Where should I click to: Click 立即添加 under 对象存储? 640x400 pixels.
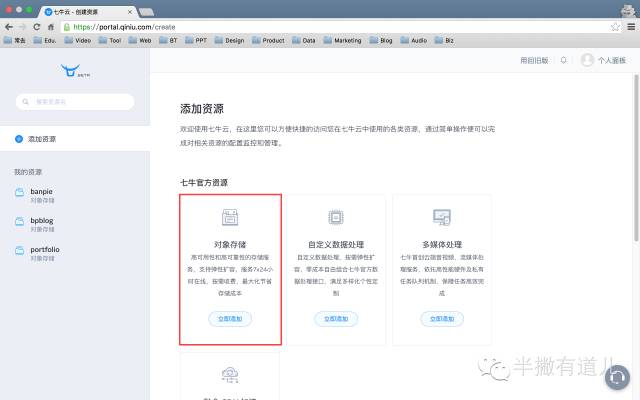pyautogui.click(x=230, y=318)
